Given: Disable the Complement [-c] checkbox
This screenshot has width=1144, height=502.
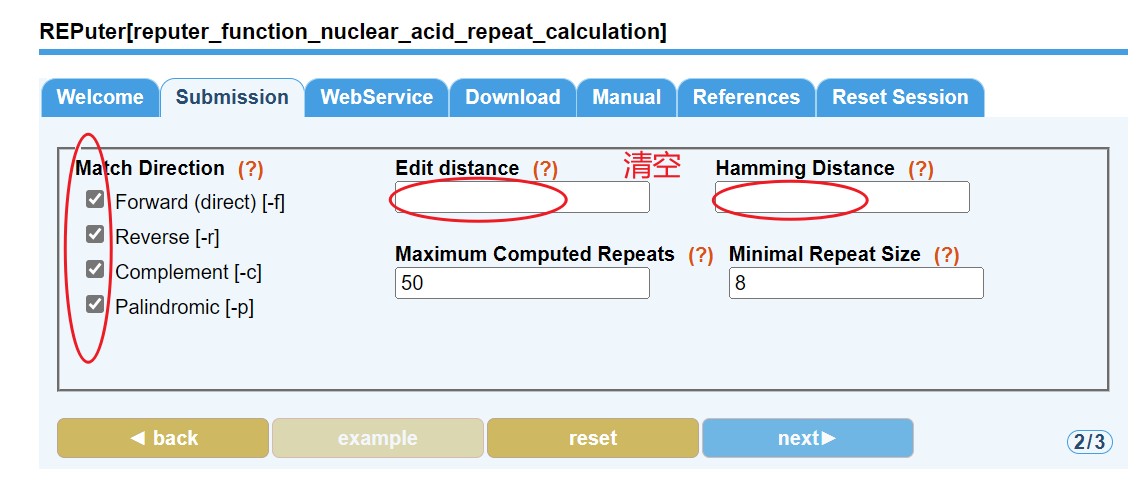Looking at the screenshot, I should point(95,270).
